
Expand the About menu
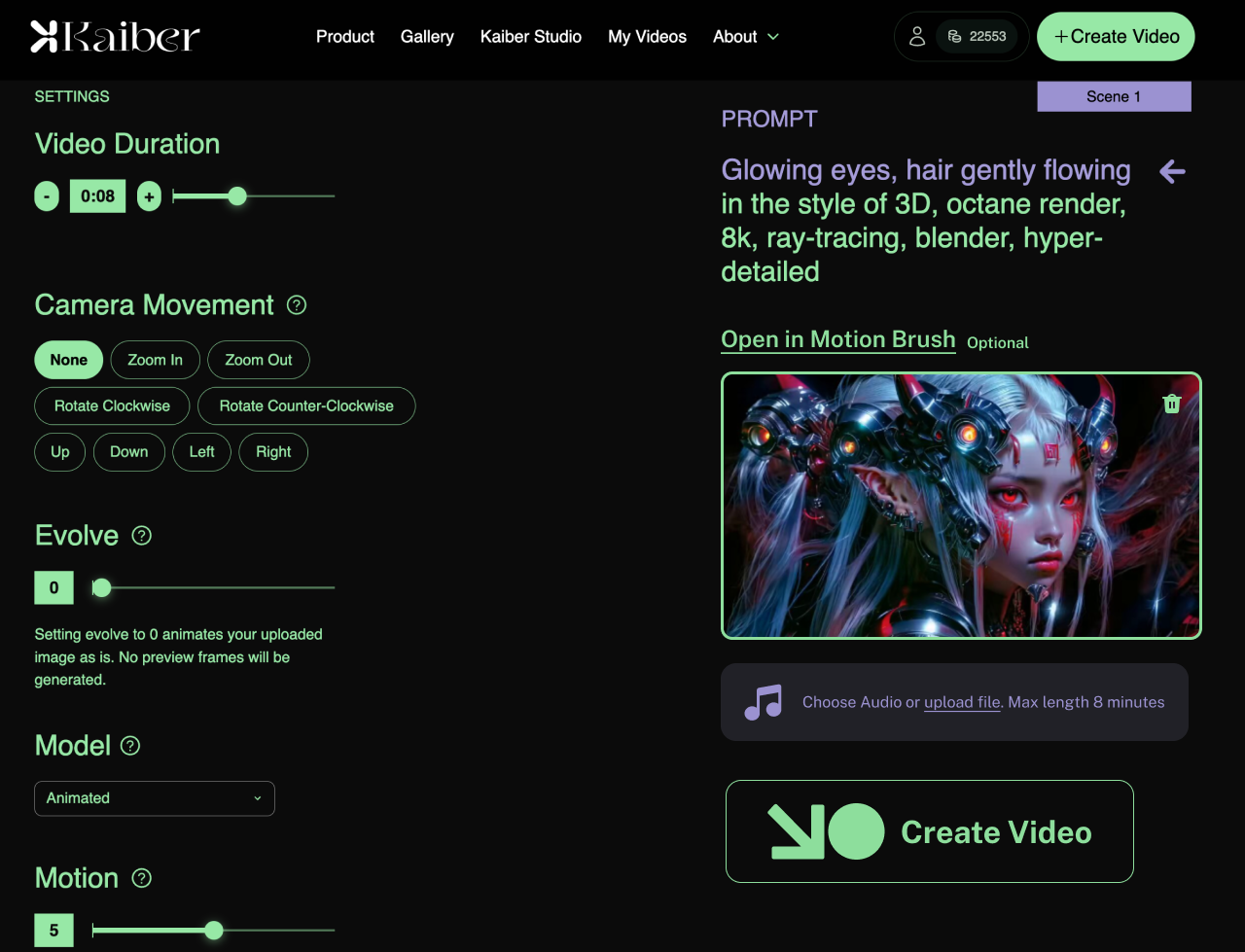click(746, 37)
